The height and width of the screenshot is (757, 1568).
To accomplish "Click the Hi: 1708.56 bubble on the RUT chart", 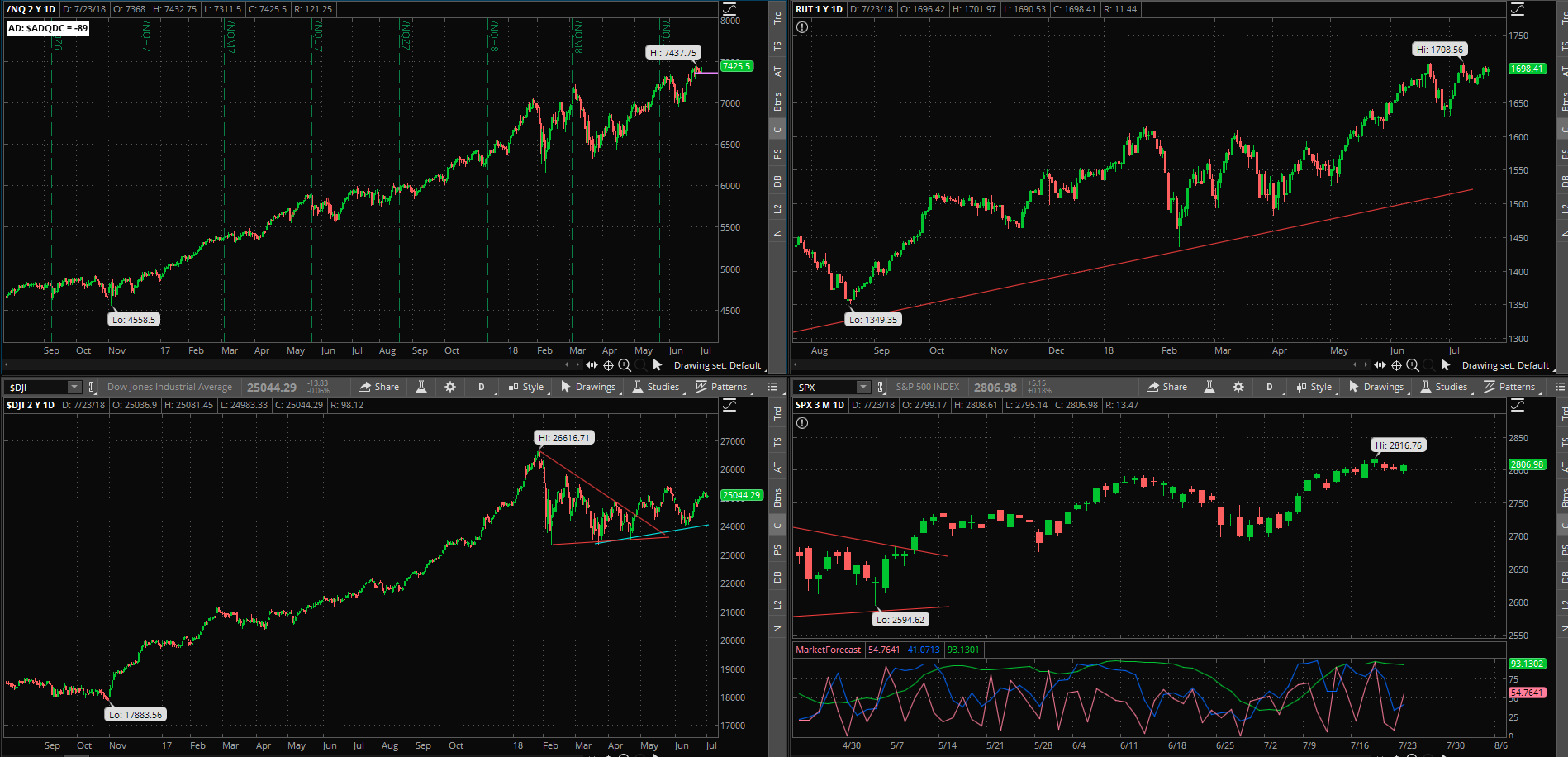I will point(1440,50).
